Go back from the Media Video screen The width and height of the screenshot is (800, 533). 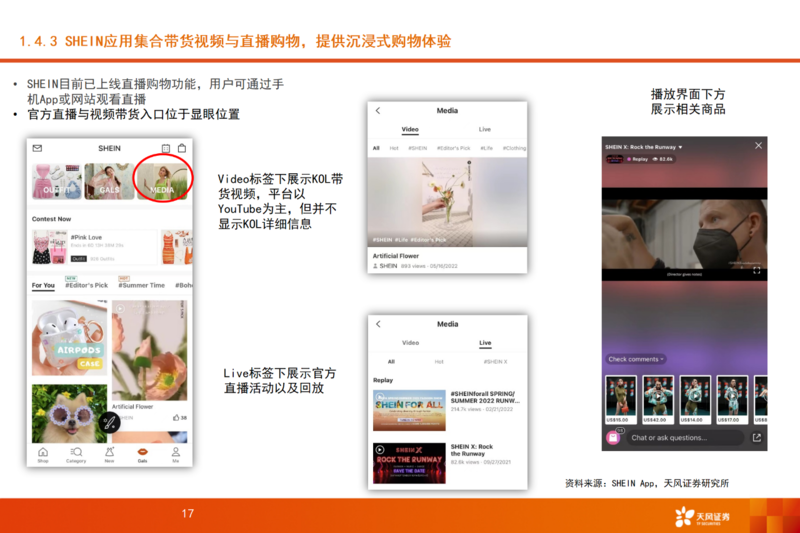point(378,111)
